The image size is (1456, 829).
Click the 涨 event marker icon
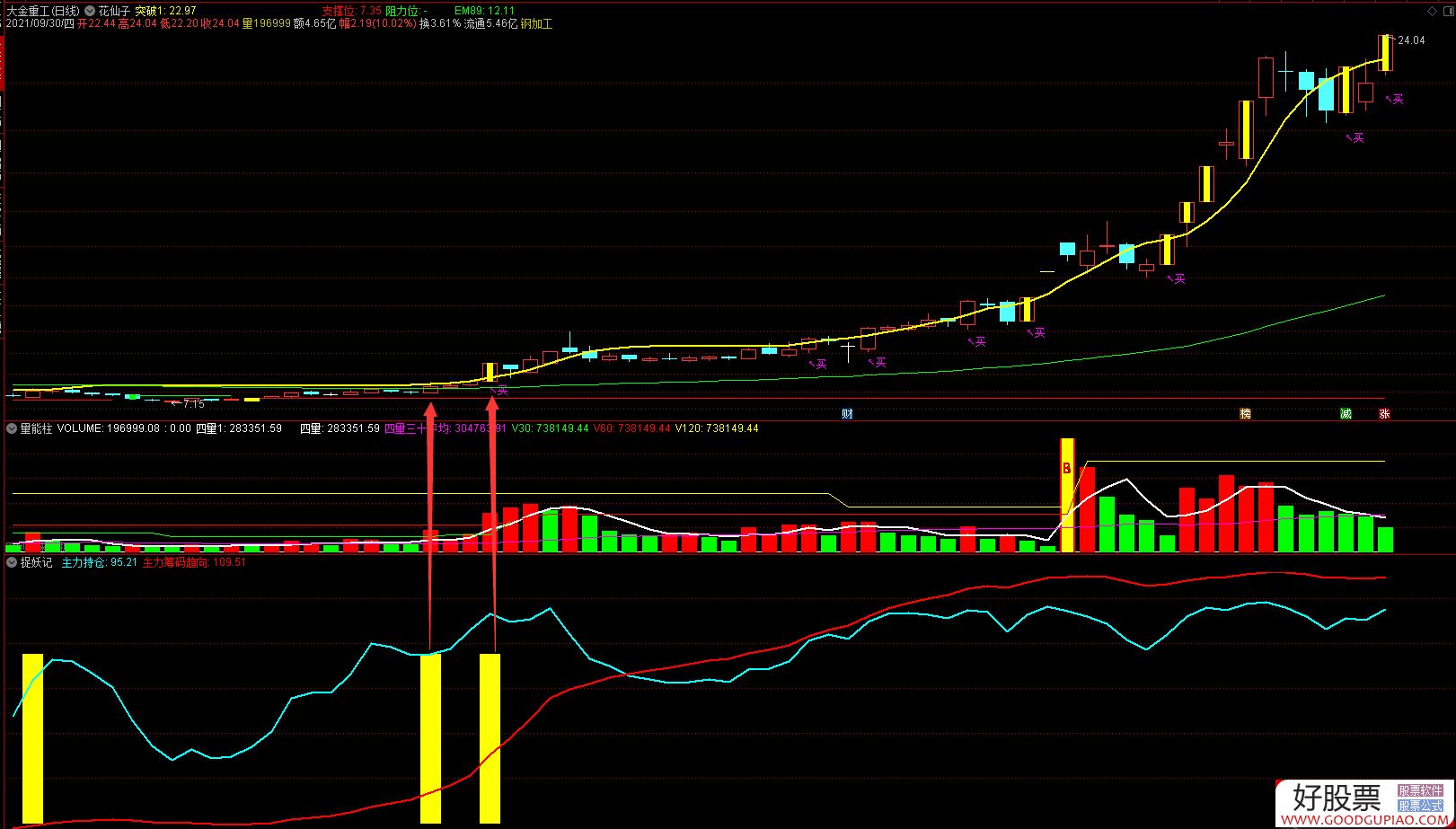click(x=1384, y=414)
